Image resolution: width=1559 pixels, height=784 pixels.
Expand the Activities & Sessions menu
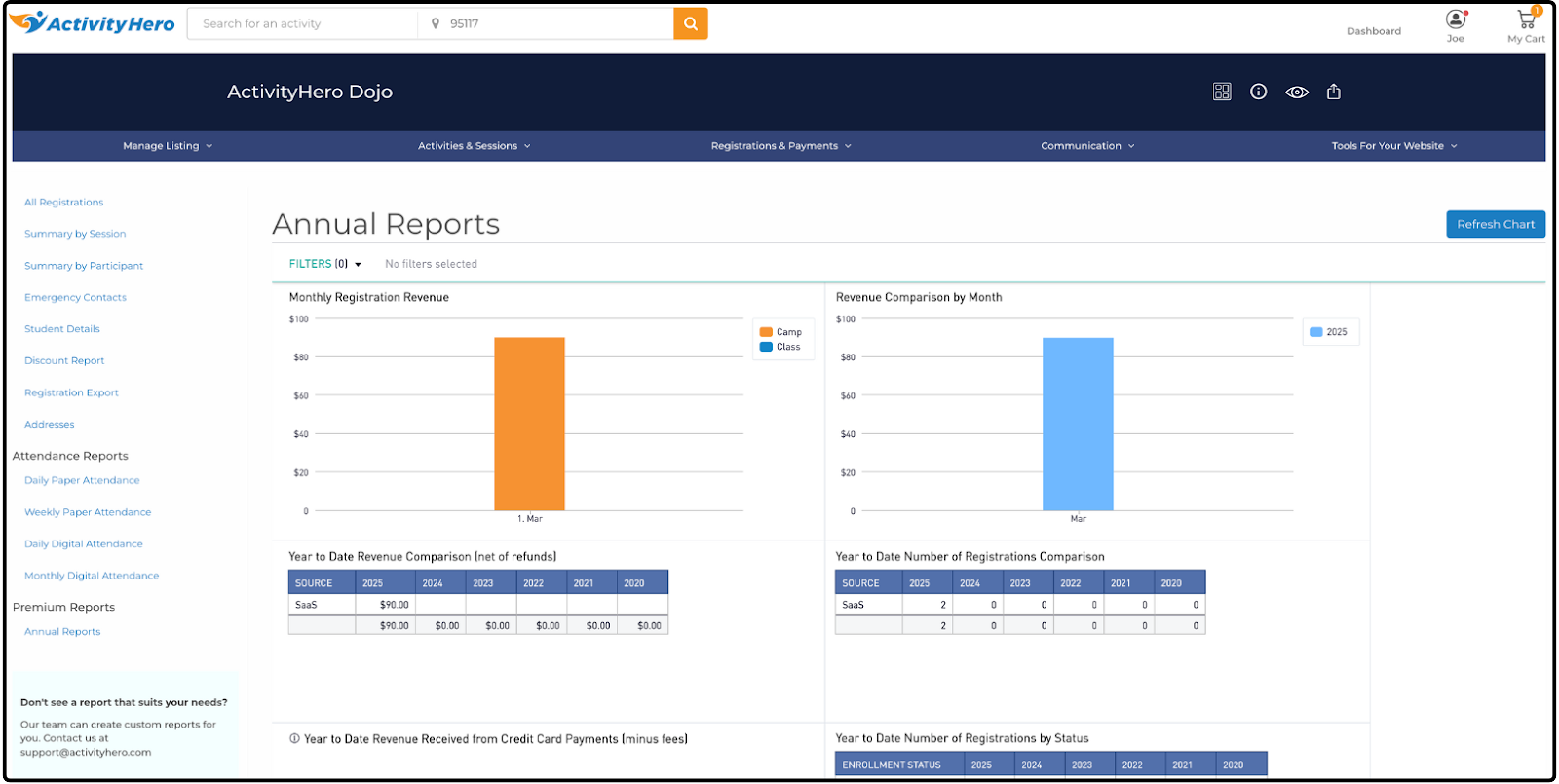pyautogui.click(x=475, y=146)
